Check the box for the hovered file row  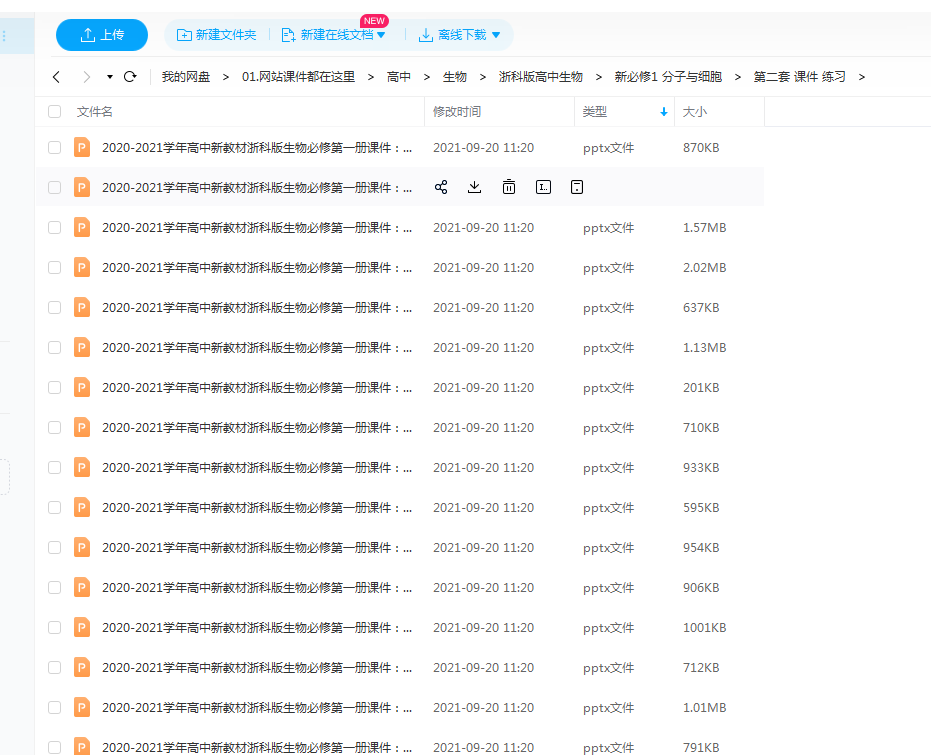point(55,188)
